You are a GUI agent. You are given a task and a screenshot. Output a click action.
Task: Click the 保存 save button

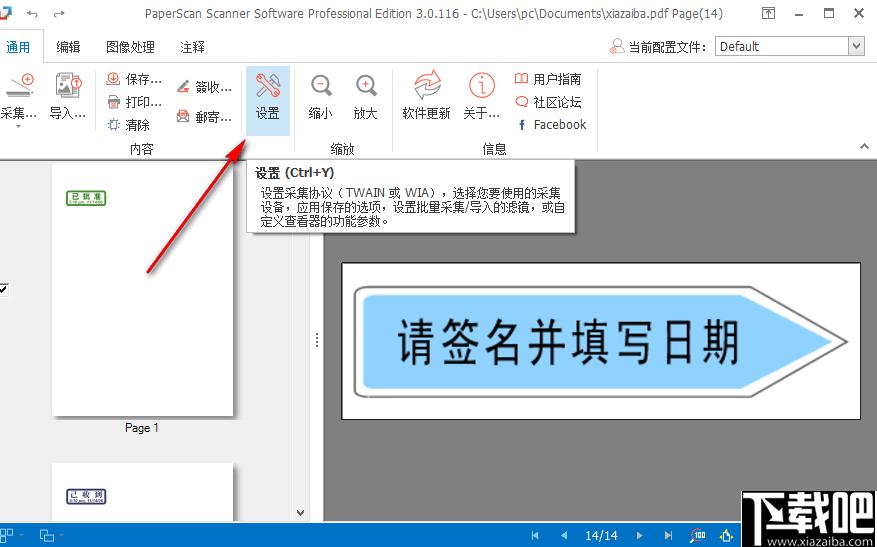(134, 79)
